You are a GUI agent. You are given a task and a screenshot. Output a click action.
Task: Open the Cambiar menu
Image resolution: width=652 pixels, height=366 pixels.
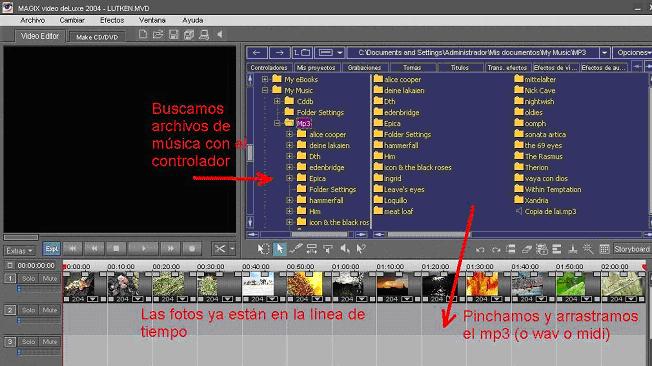coord(72,20)
